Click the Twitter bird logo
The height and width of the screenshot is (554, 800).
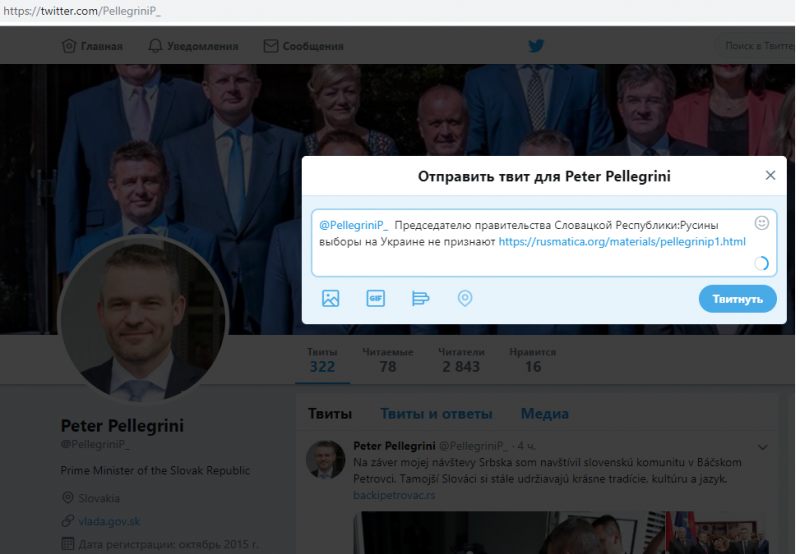coord(536,46)
